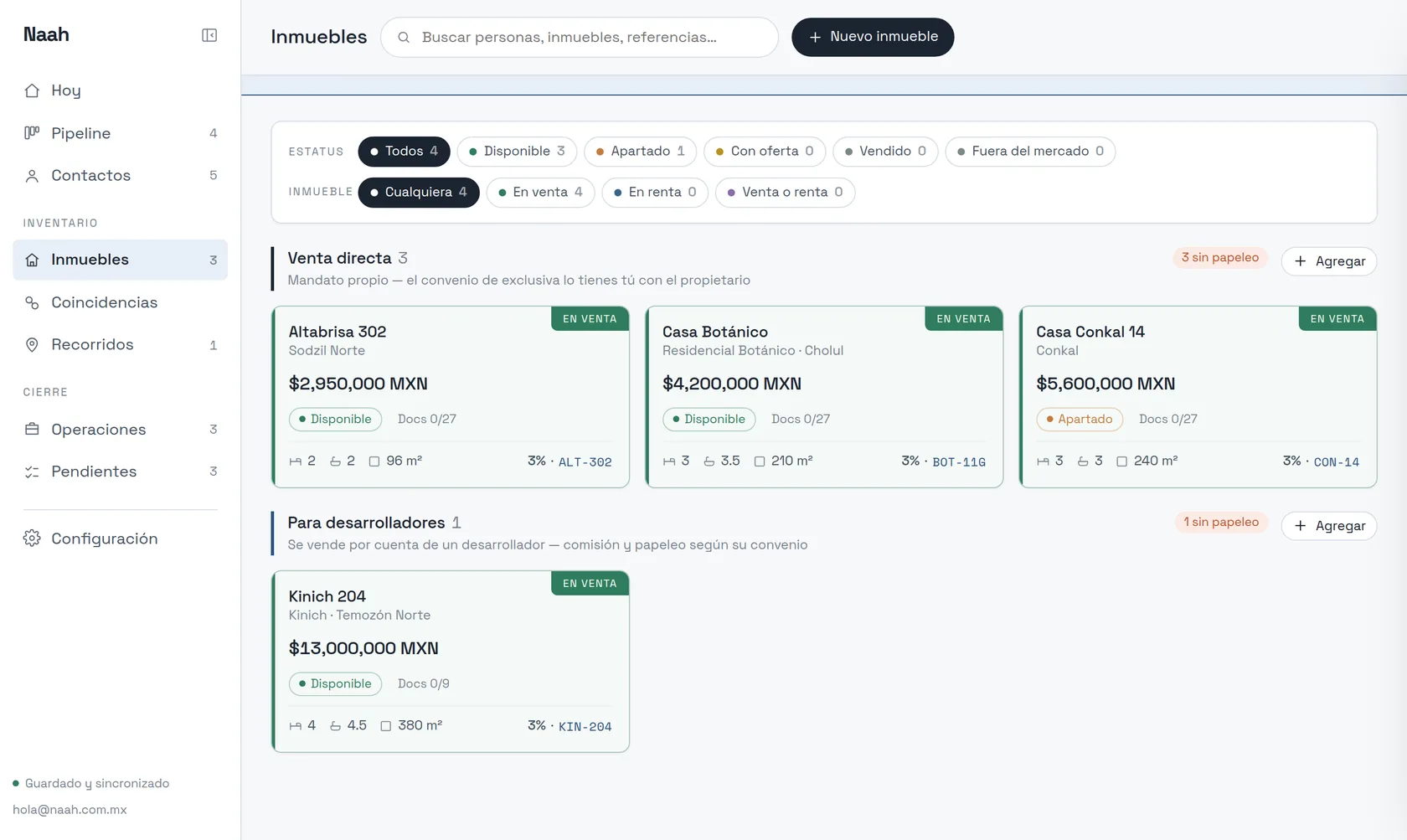Screen dimensions: 1407x840
Task: Collapse the sidebar panel icon
Action: 209,35
